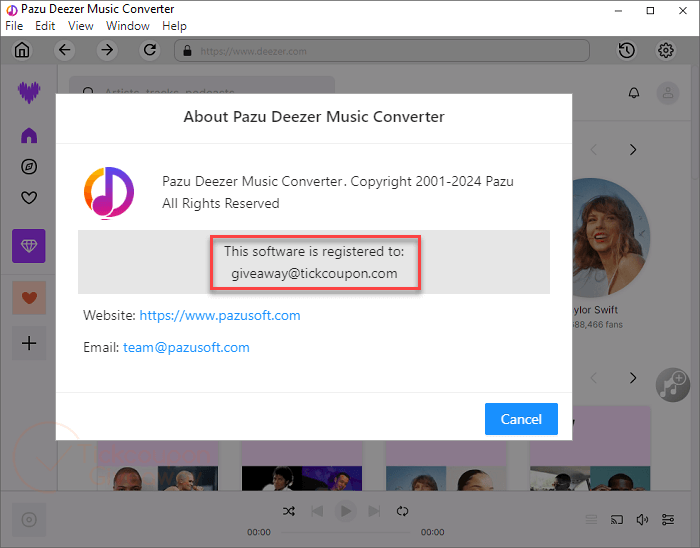
Task: Show next artists with upper right chevron
Action: point(633,149)
